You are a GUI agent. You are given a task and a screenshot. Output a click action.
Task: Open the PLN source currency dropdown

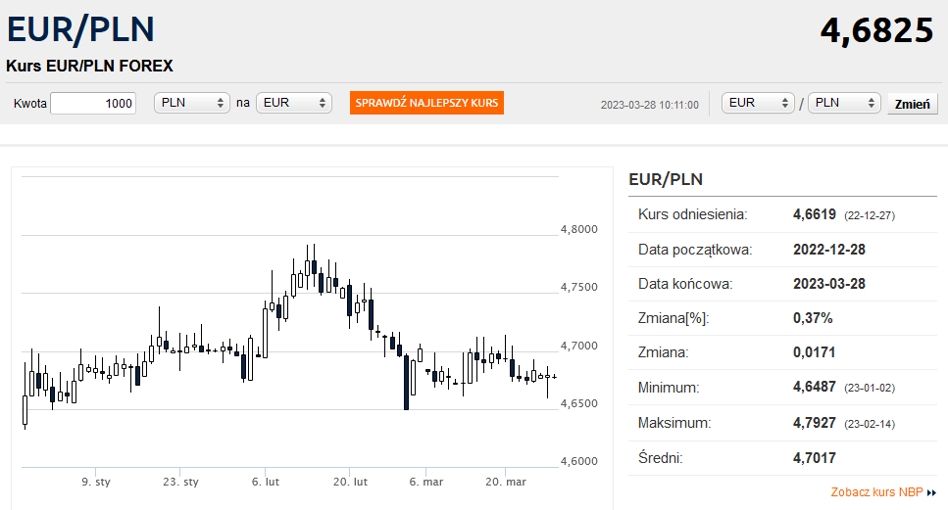[x=192, y=103]
